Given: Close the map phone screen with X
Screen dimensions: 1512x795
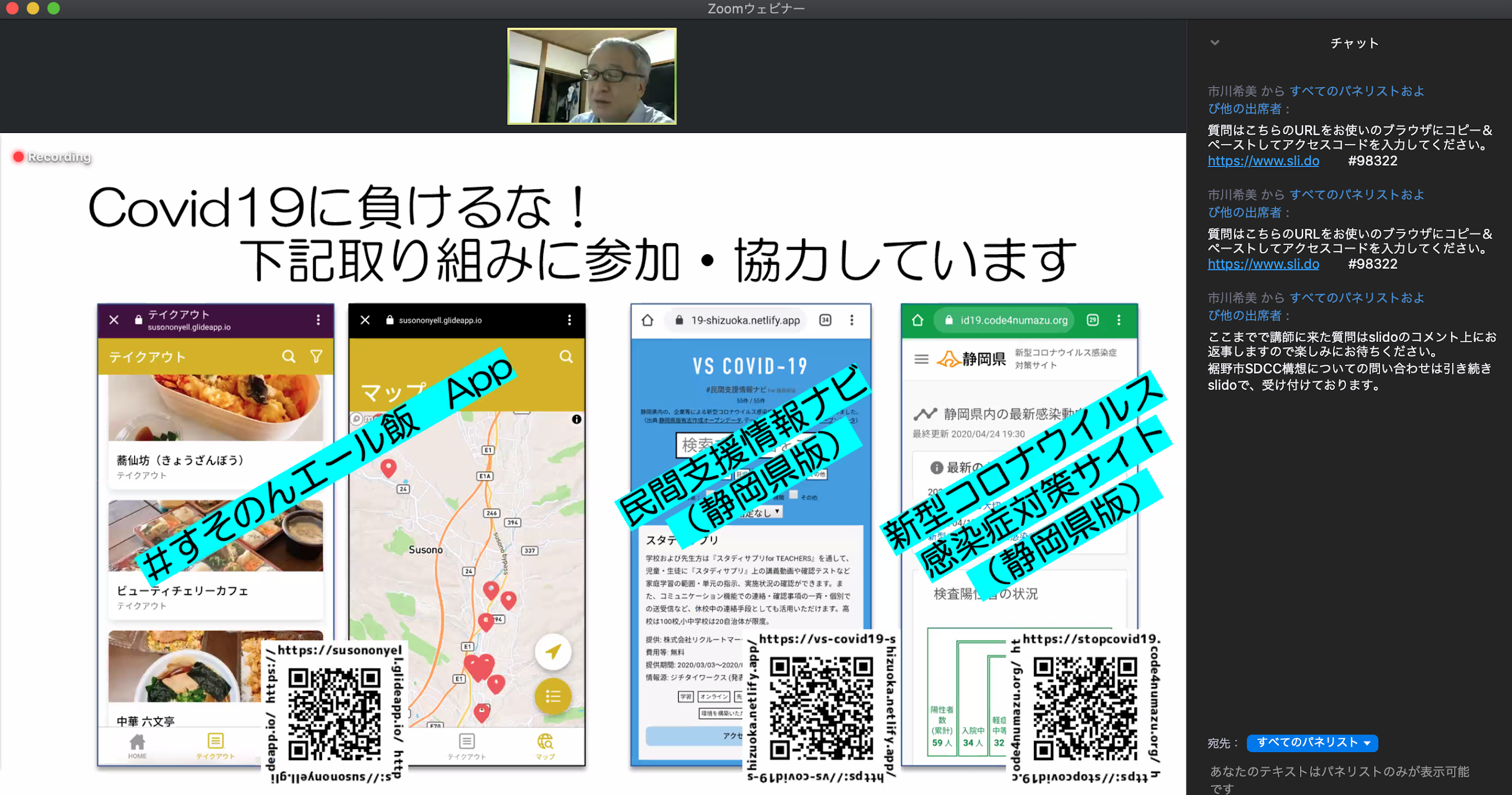Looking at the screenshot, I should click(365, 320).
